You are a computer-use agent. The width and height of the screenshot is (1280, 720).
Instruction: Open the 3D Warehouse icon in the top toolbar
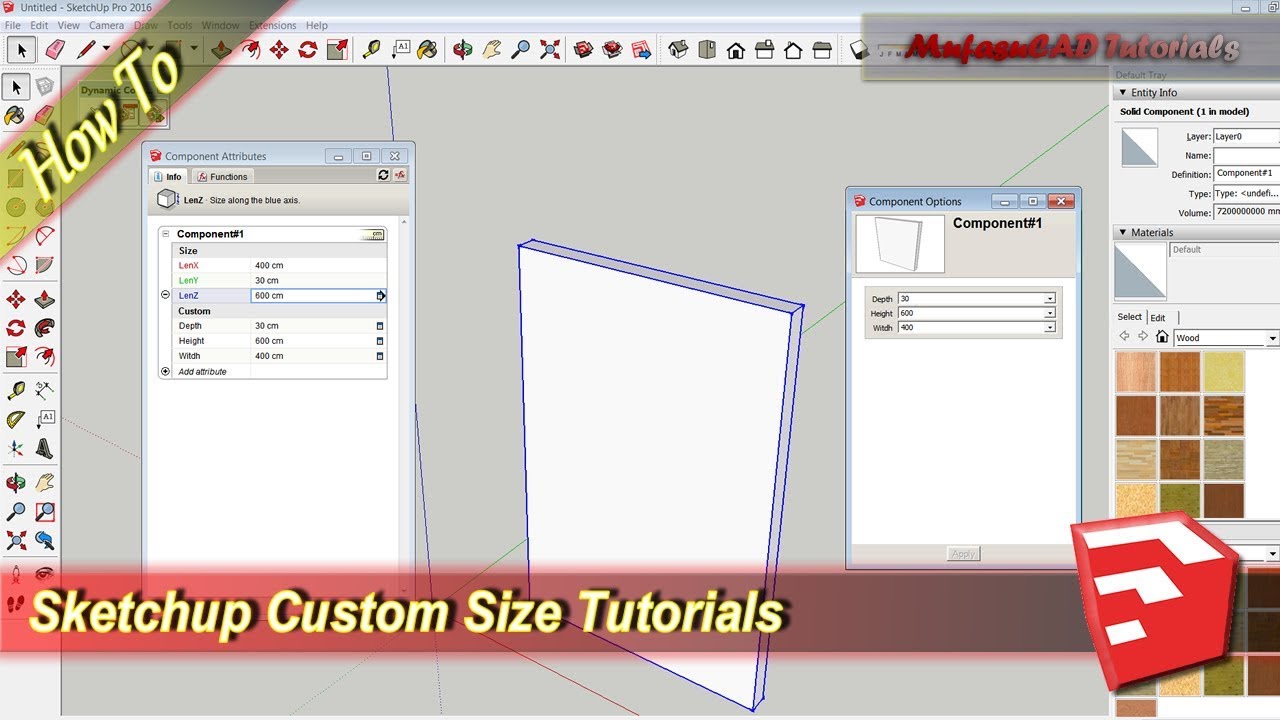583,49
